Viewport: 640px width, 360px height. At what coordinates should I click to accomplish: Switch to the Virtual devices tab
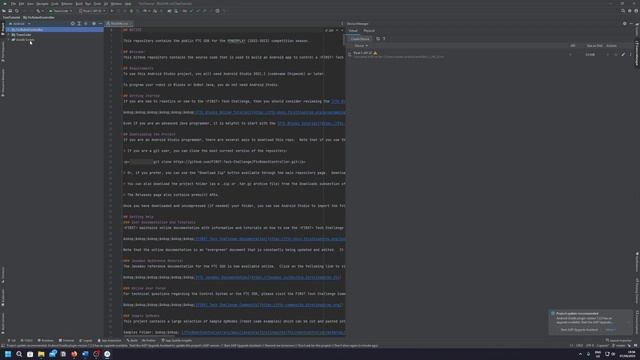pyautogui.click(x=353, y=31)
